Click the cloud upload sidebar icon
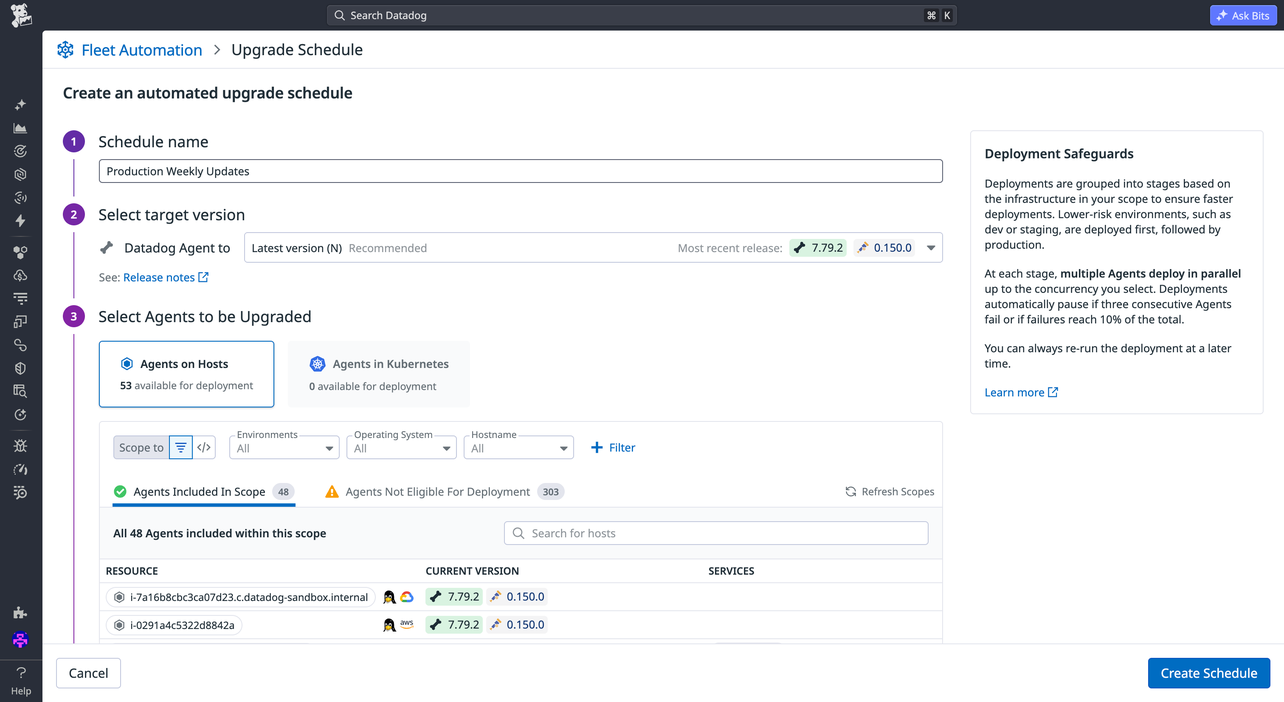This screenshot has width=1284, height=702. pos(20,275)
